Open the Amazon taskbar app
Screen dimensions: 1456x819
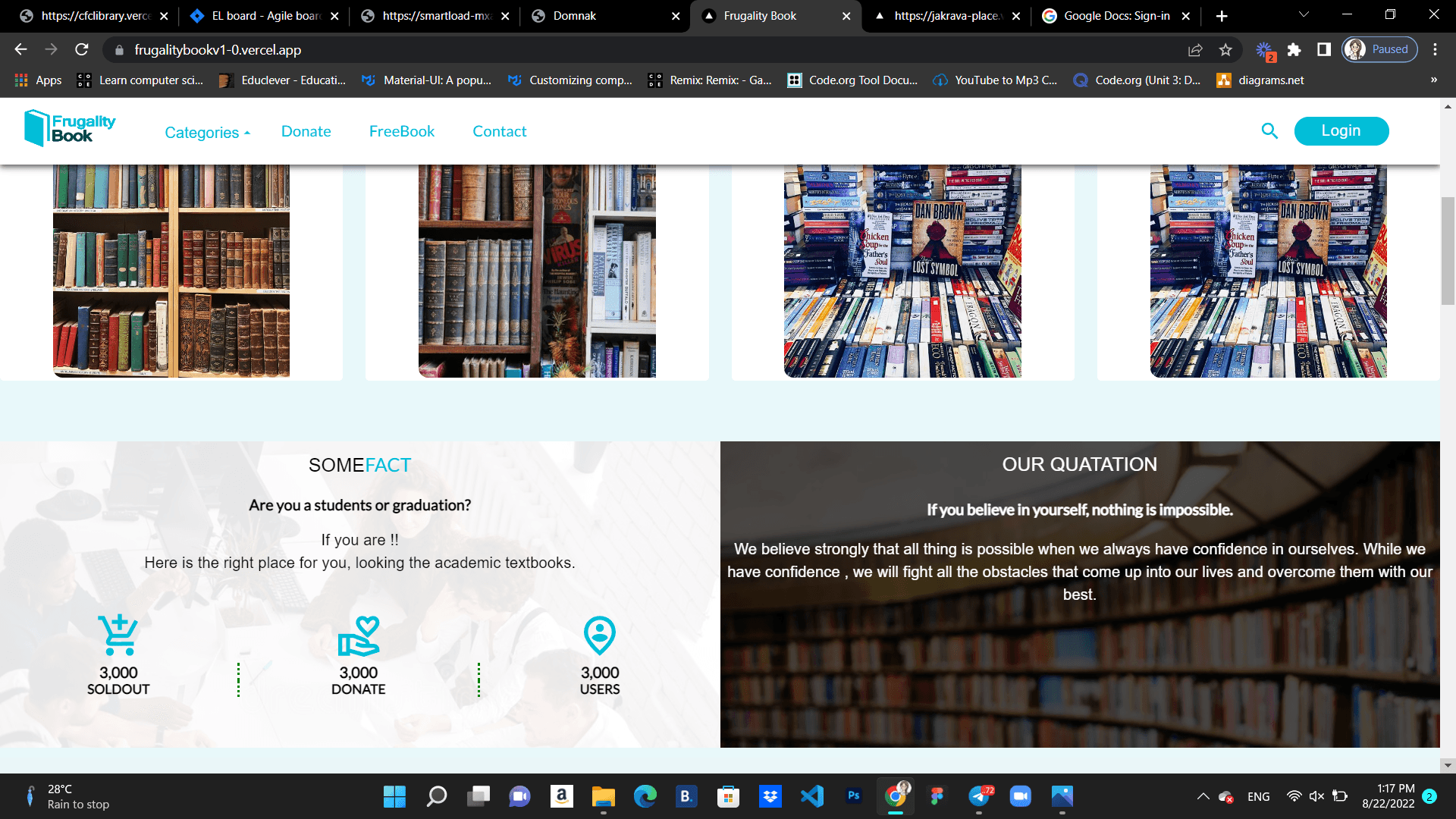tap(562, 796)
